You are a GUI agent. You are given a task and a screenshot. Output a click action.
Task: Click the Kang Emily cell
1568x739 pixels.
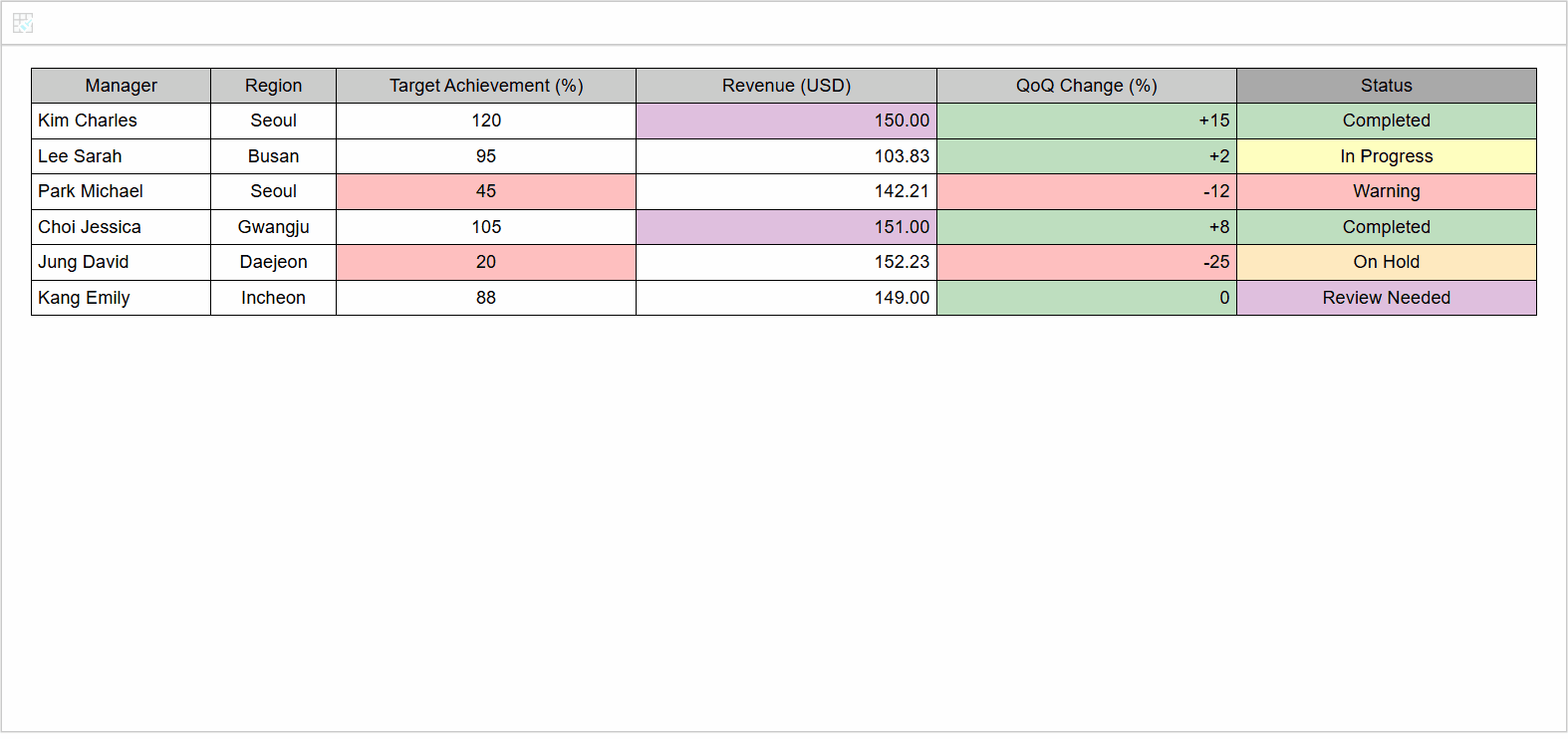pos(121,298)
